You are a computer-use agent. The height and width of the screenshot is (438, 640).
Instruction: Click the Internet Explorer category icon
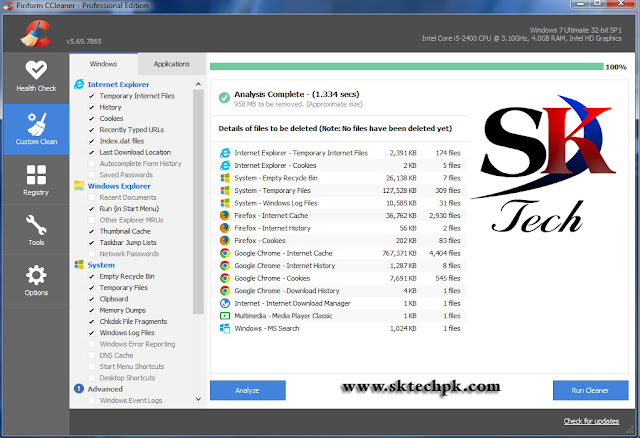pos(79,84)
